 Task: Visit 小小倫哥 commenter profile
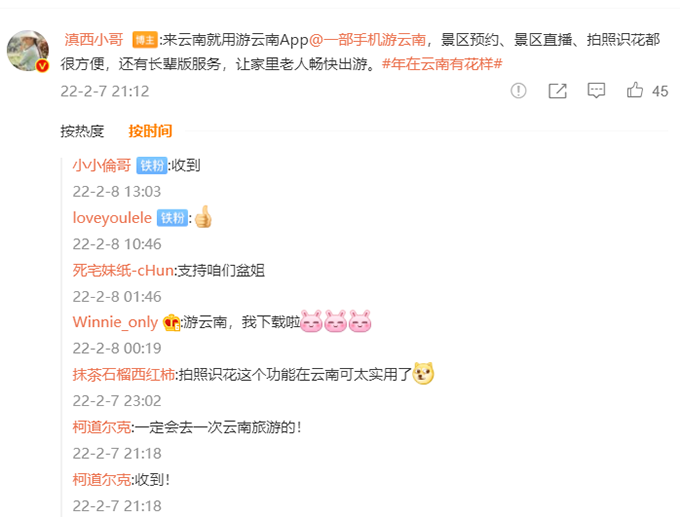tap(101, 166)
